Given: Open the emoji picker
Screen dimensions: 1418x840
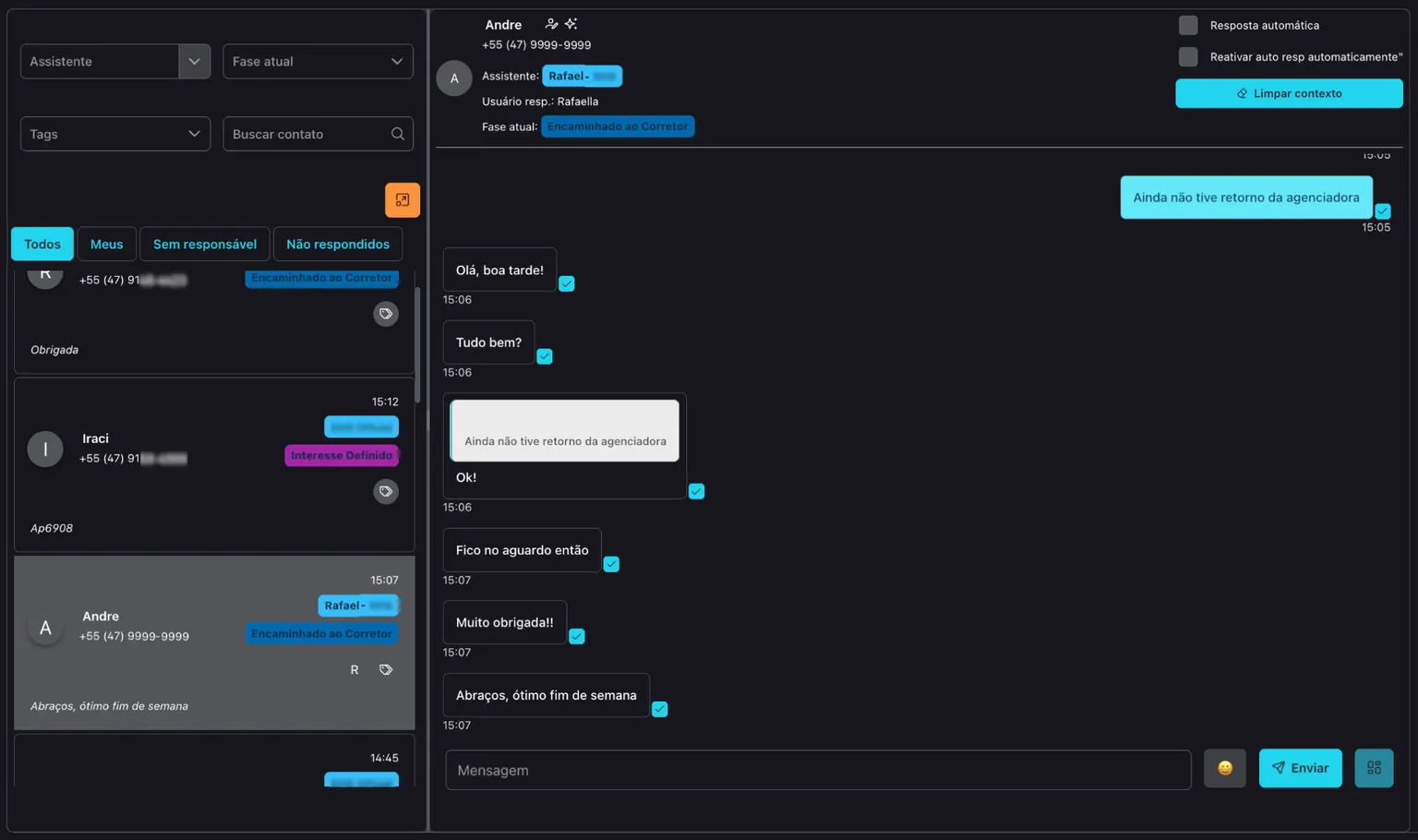Looking at the screenshot, I should click(1225, 768).
